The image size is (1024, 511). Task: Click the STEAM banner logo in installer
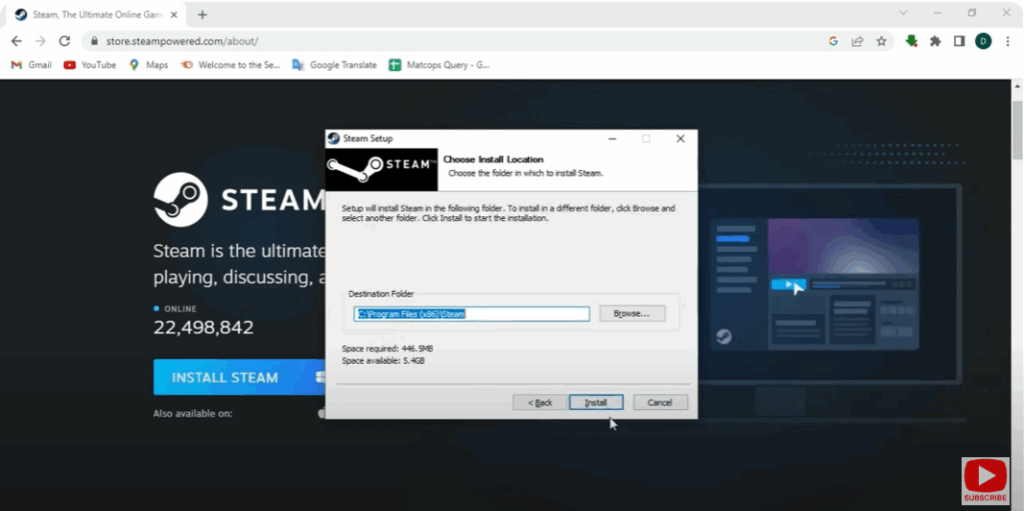click(381, 169)
